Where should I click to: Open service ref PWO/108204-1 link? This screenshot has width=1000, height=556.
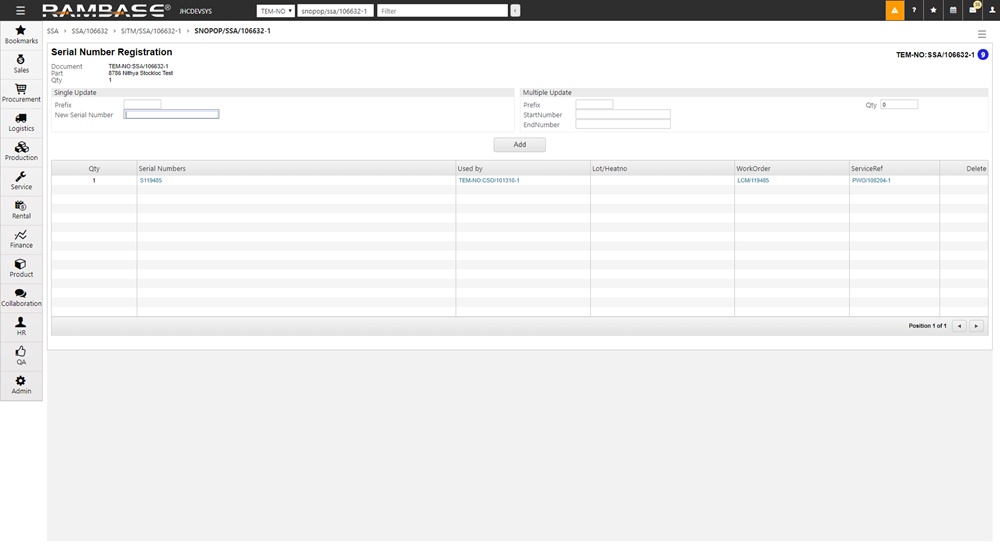(871, 180)
